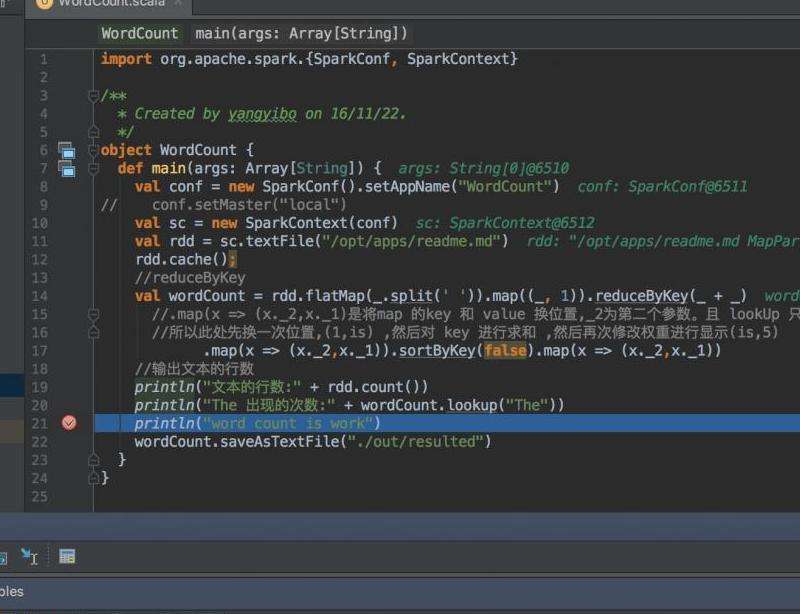Image resolution: width=800 pixels, height=614 pixels.
Task: Remove the breakpoint on line 21
Action: [68, 423]
